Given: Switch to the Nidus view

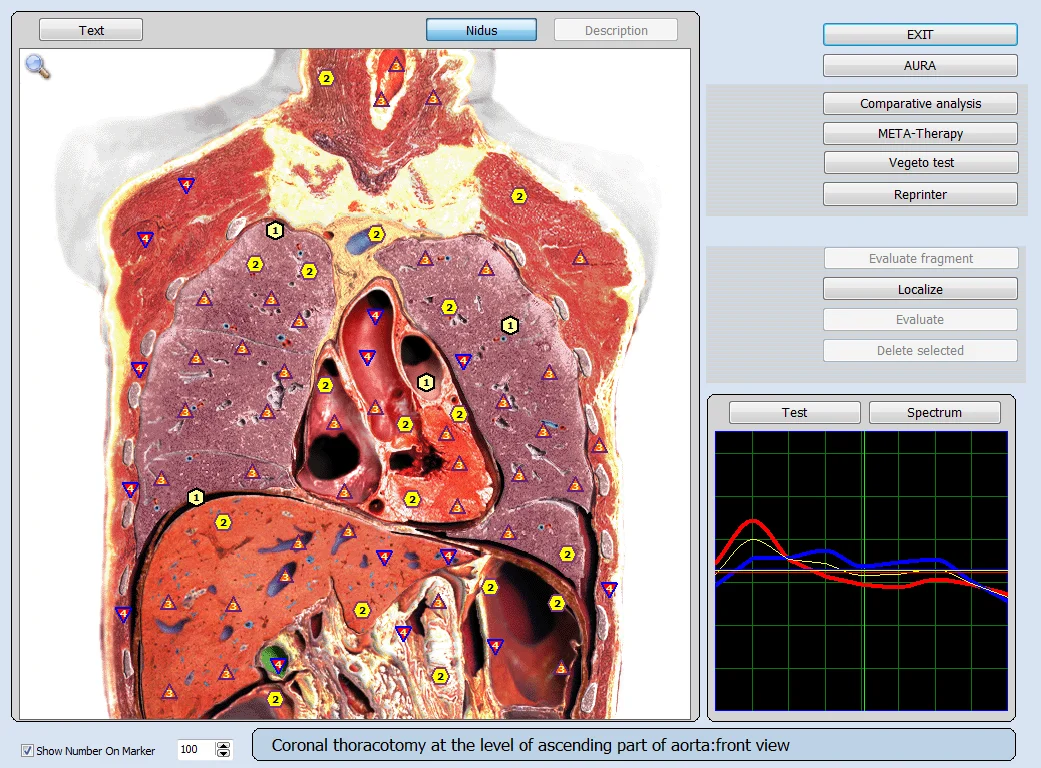Looking at the screenshot, I should [481, 30].
